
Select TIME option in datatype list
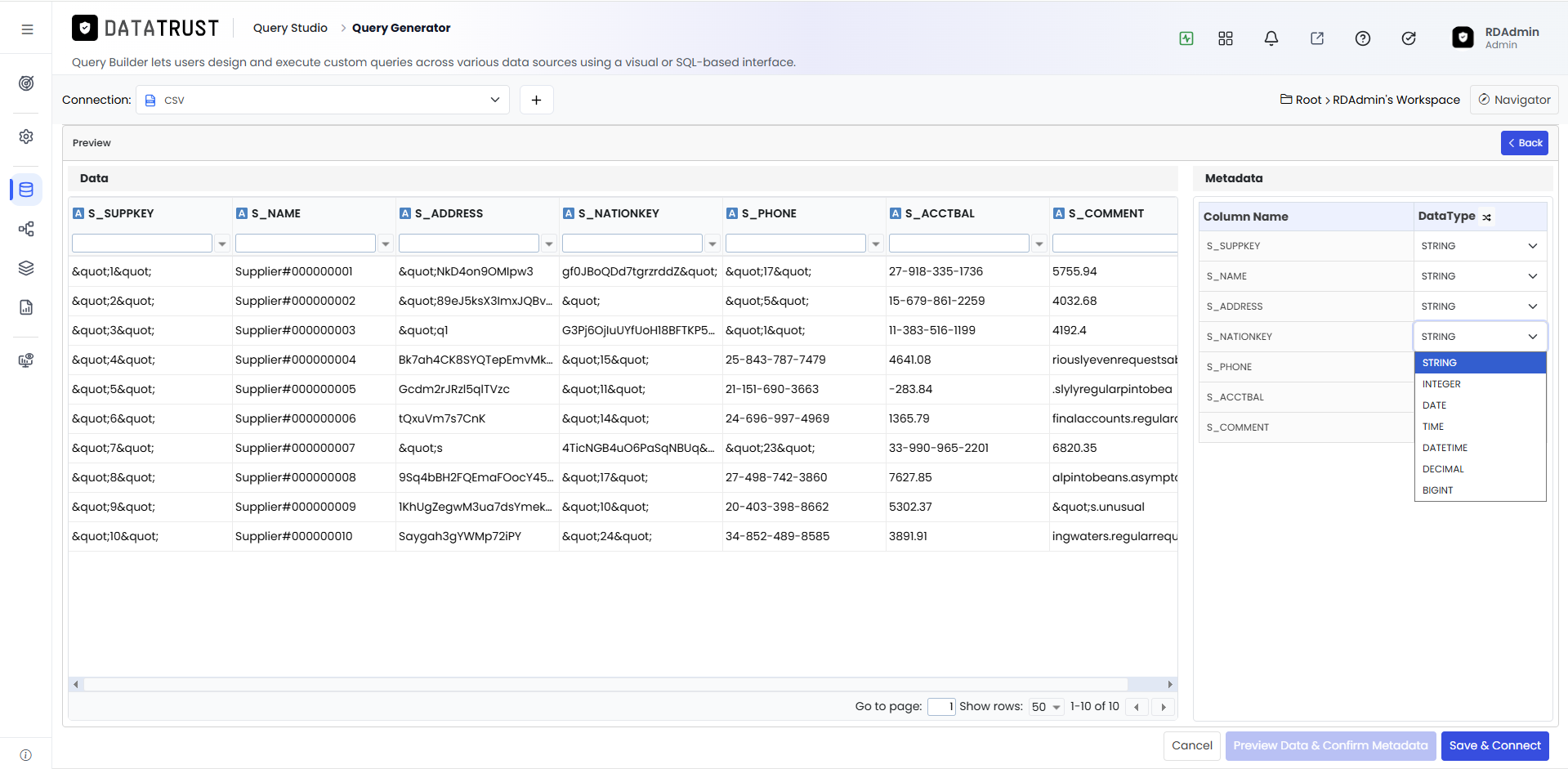tap(1481, 427)
